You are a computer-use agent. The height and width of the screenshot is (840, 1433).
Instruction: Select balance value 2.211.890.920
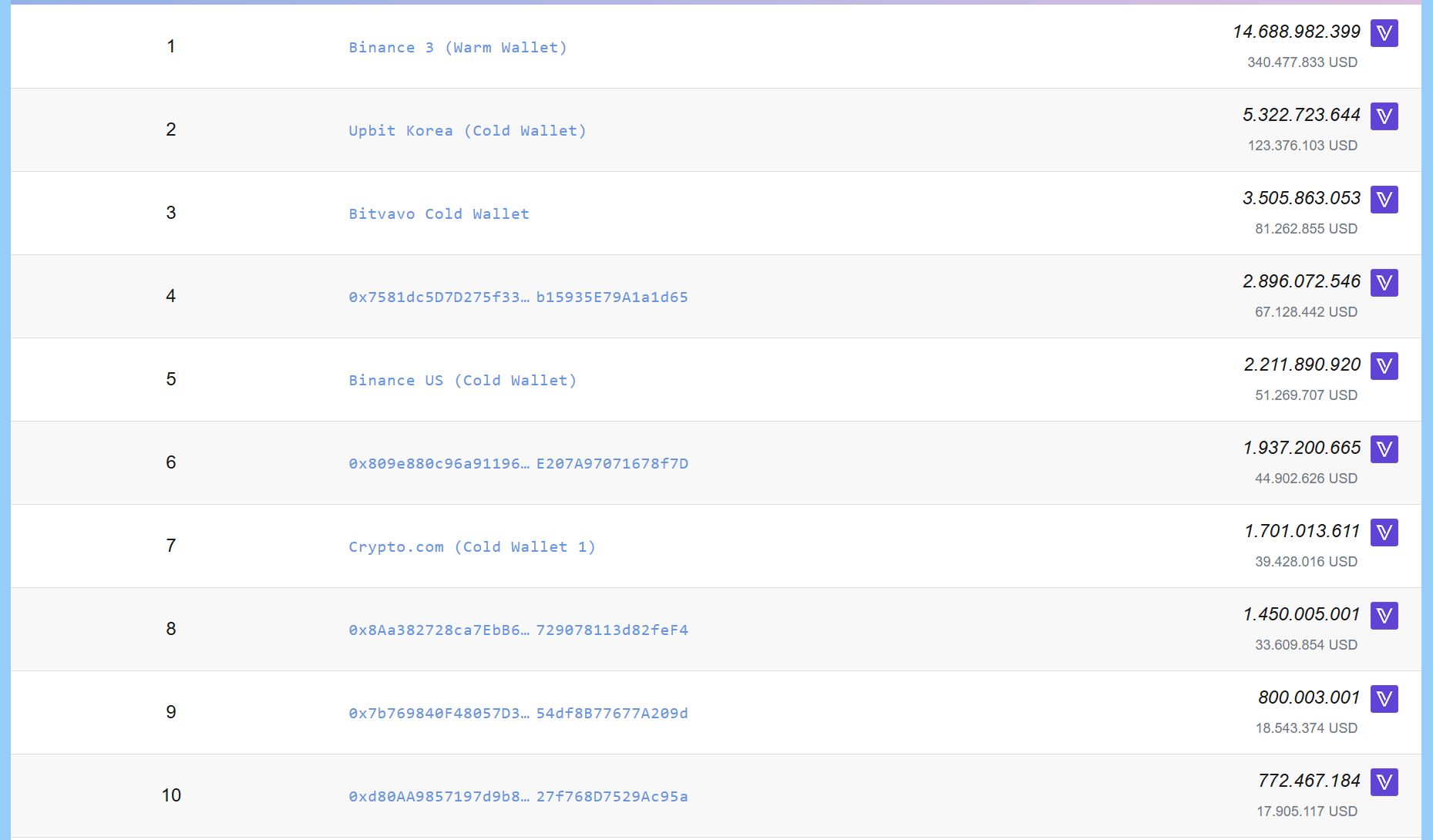1303,365
